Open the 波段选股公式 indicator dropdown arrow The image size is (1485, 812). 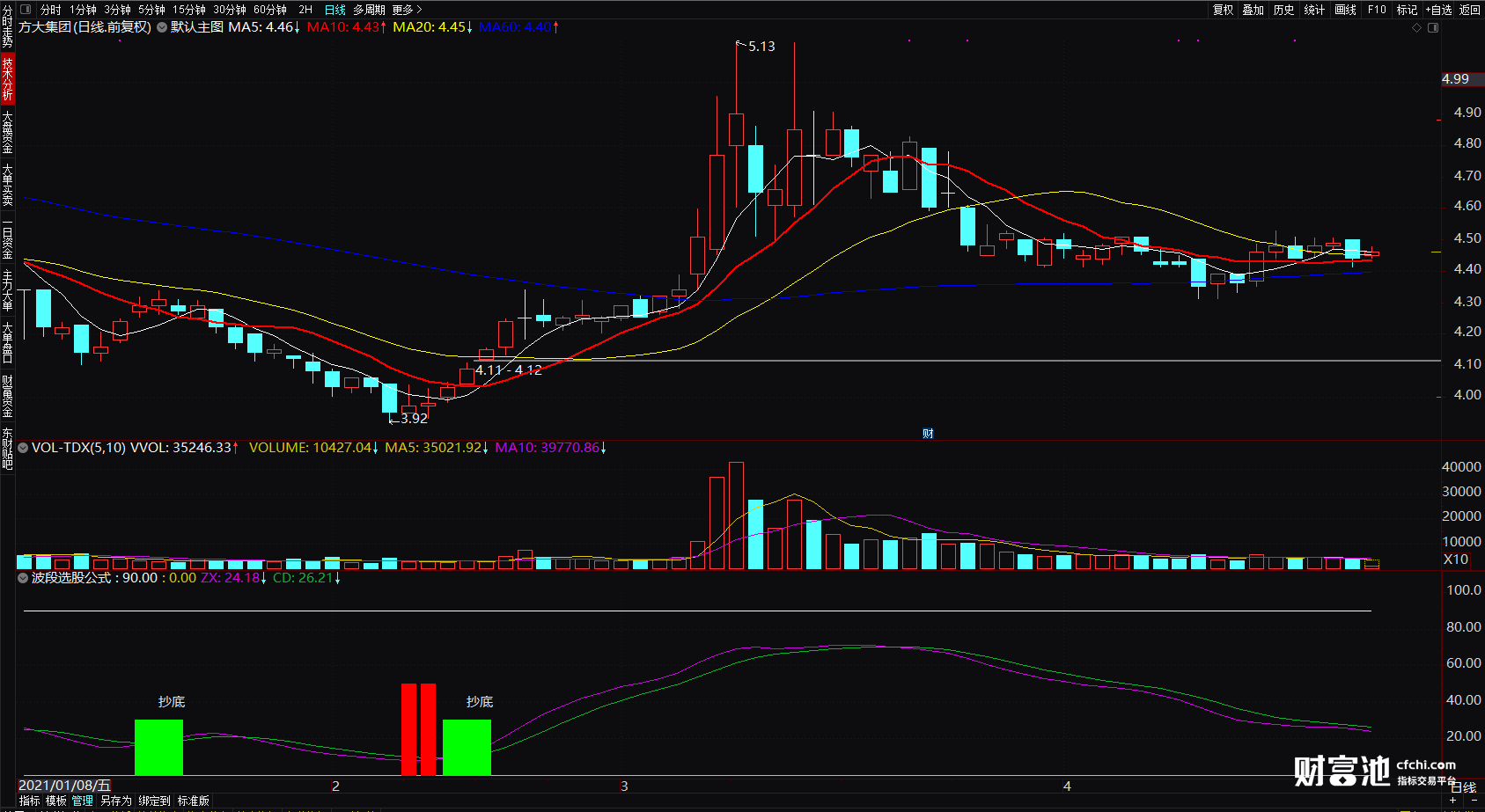[23, 578]
